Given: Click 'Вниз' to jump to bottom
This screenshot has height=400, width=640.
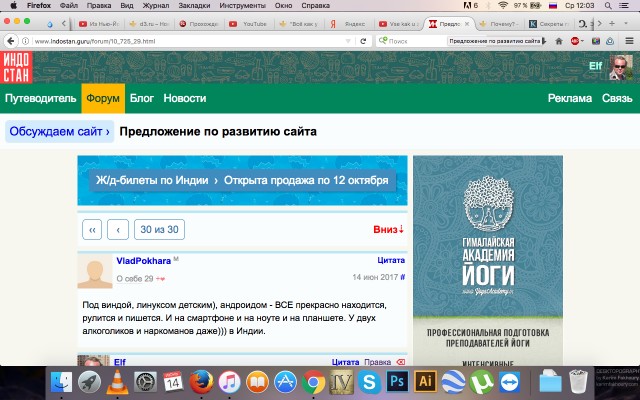Looking at the screenshot, I should [x=388, y=229].
